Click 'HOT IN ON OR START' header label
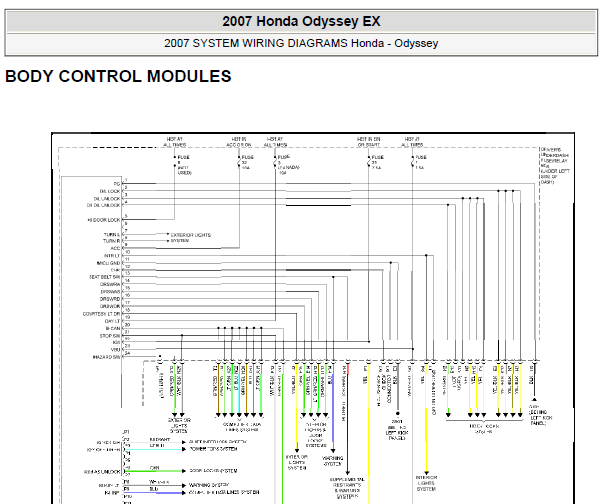Viewport: 601px width, 504px height. tap(368, 142)
